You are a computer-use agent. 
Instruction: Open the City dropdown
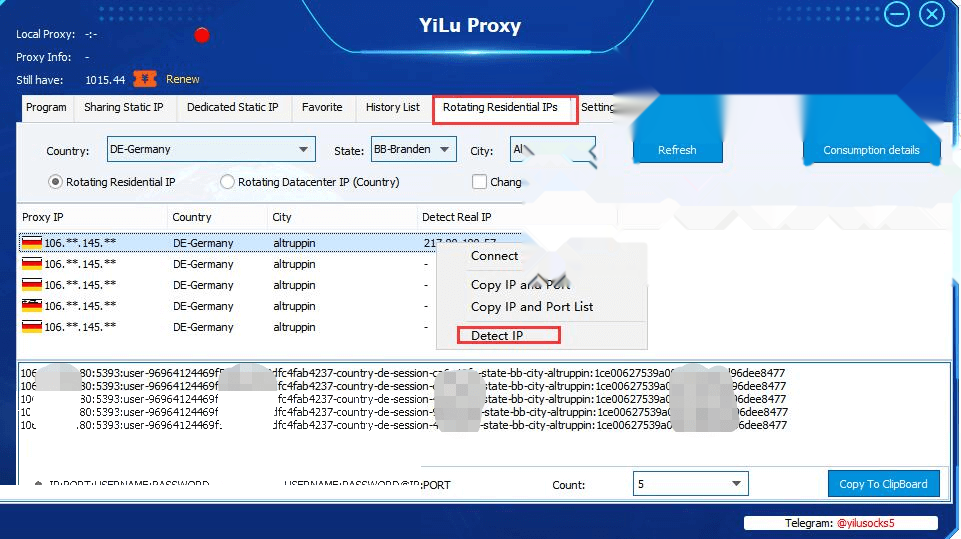(x=552, y=149)
